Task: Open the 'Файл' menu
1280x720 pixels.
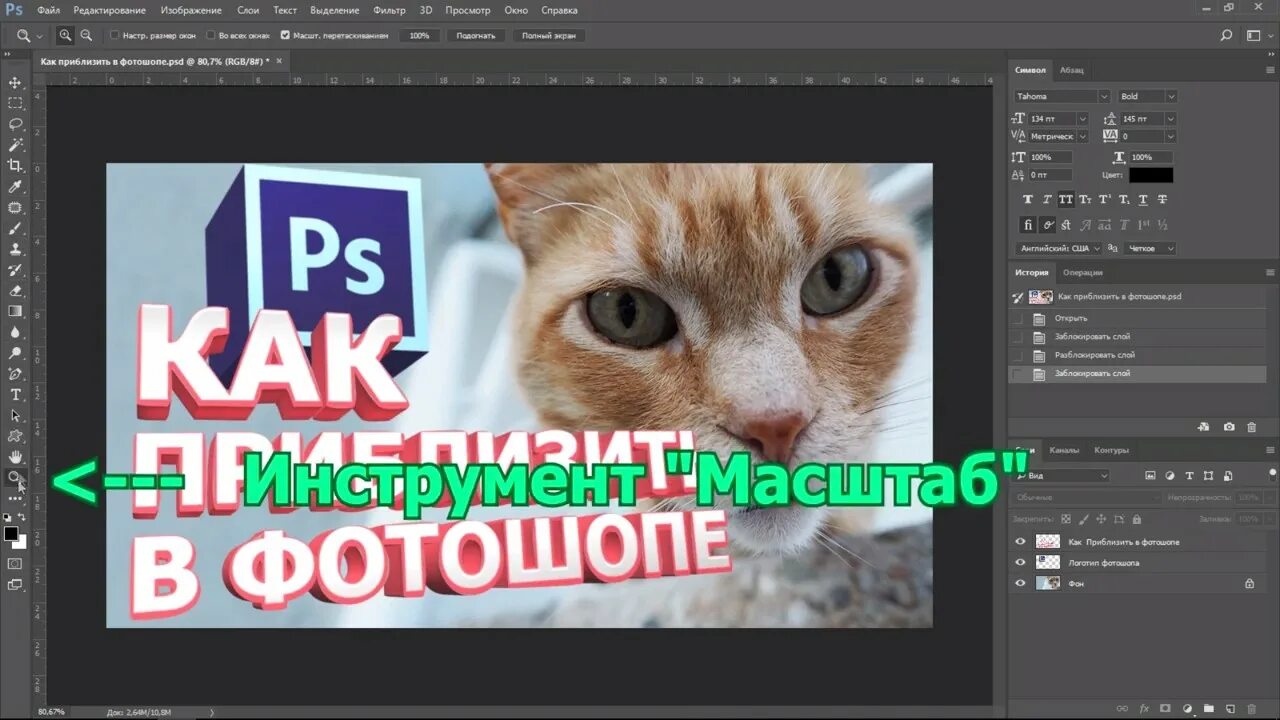Action: 48,10
